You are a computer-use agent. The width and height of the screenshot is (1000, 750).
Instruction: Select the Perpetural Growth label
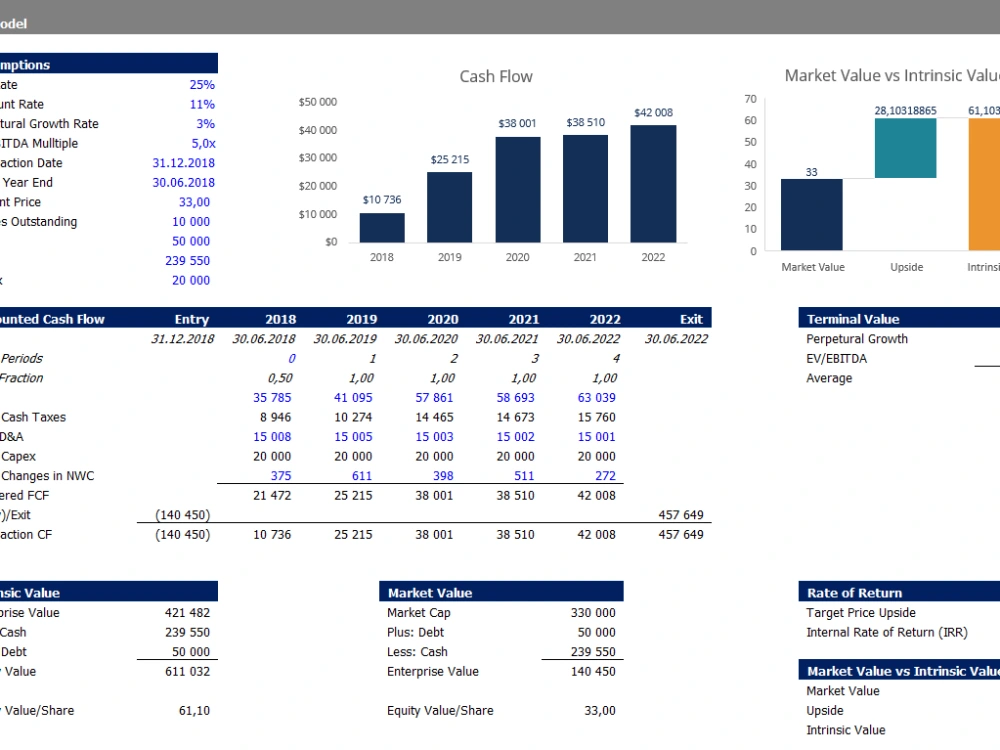857,339
